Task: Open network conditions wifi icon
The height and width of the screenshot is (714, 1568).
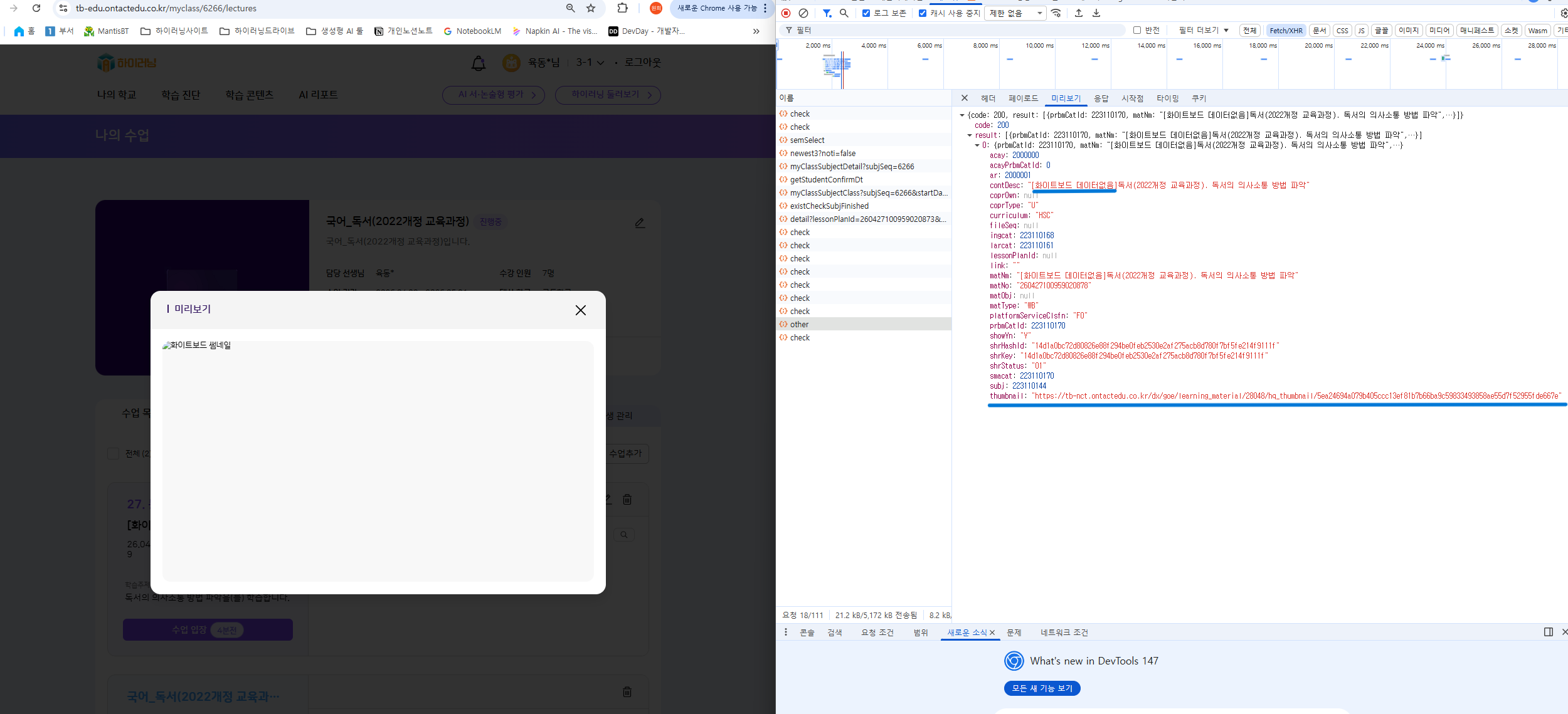Action: coord(1056,13)
